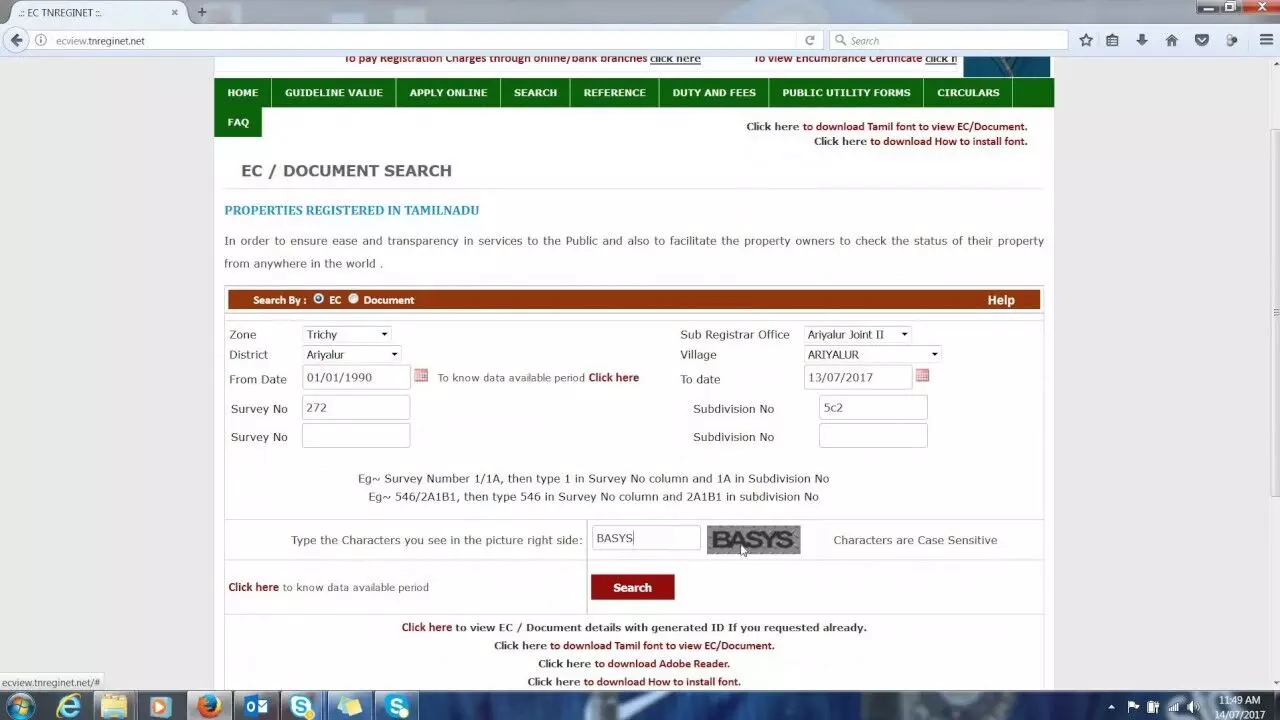Screen dimensions: 1280x720
Task: Open calendar picker for From Date
Action: [421, 376]
